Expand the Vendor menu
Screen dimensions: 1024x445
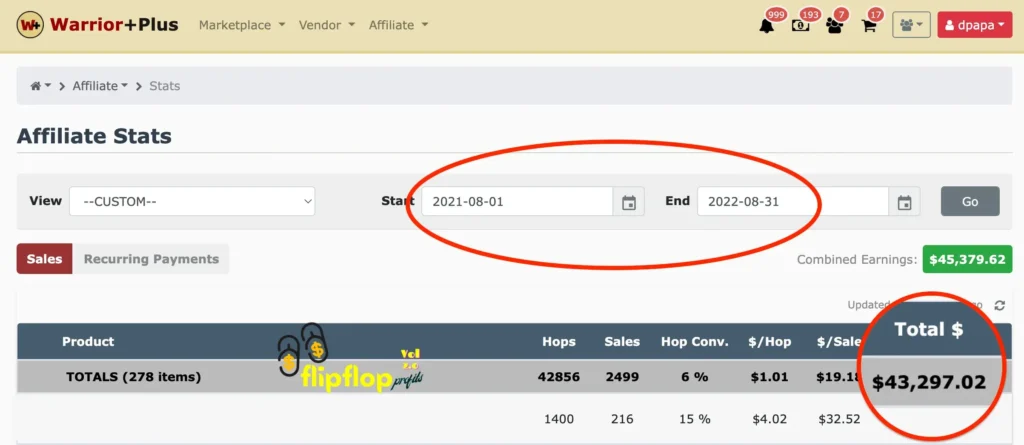pos(327,25)
